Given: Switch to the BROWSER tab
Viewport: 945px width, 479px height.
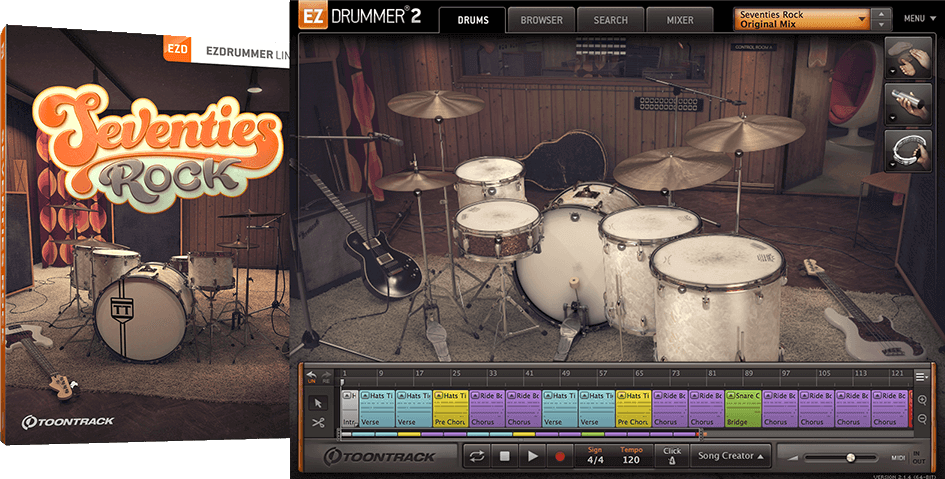Looking at the screenshot, I should pyautogui.click(x=541, y=20).
